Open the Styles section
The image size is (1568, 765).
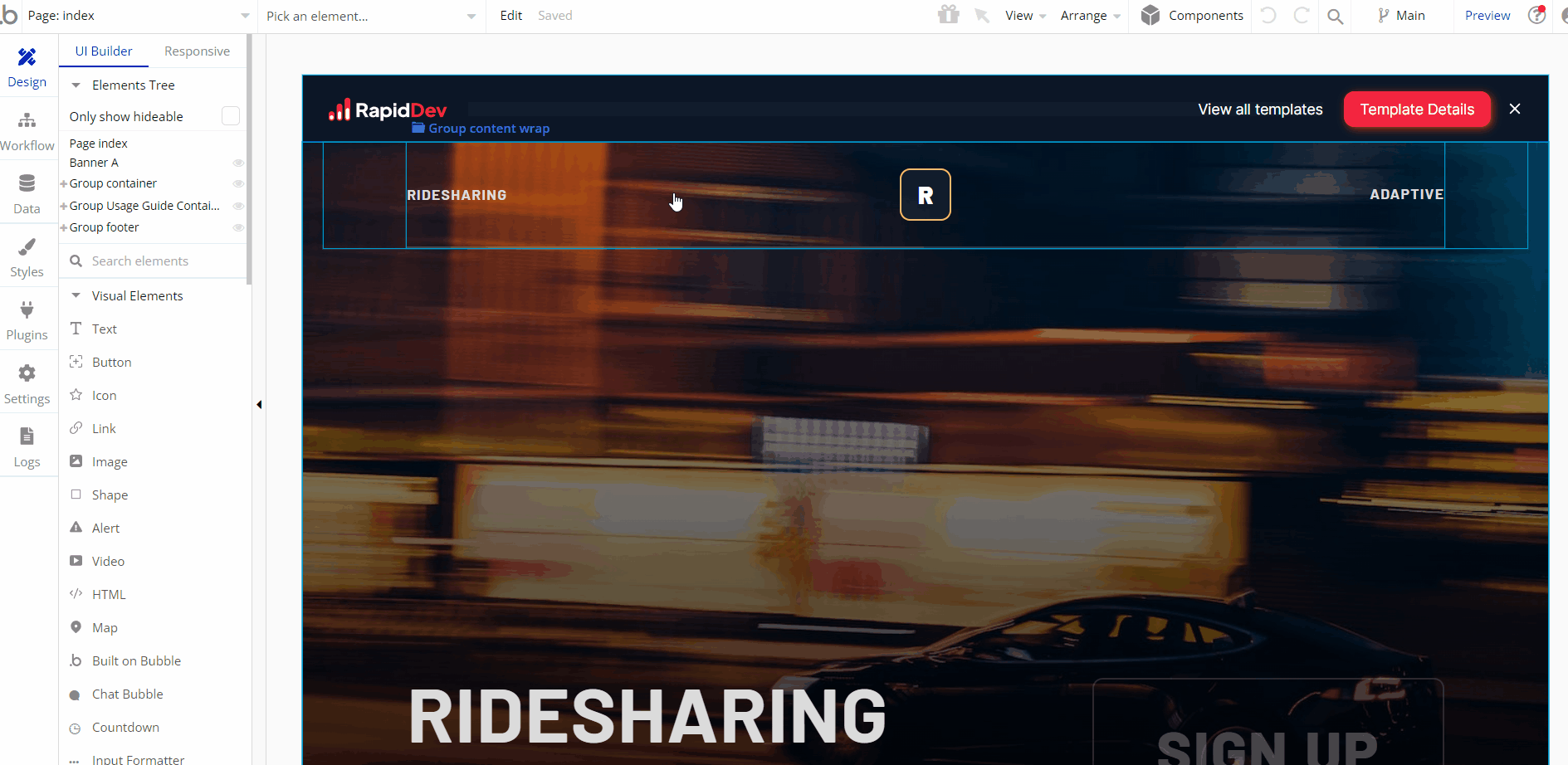[27, 258]
